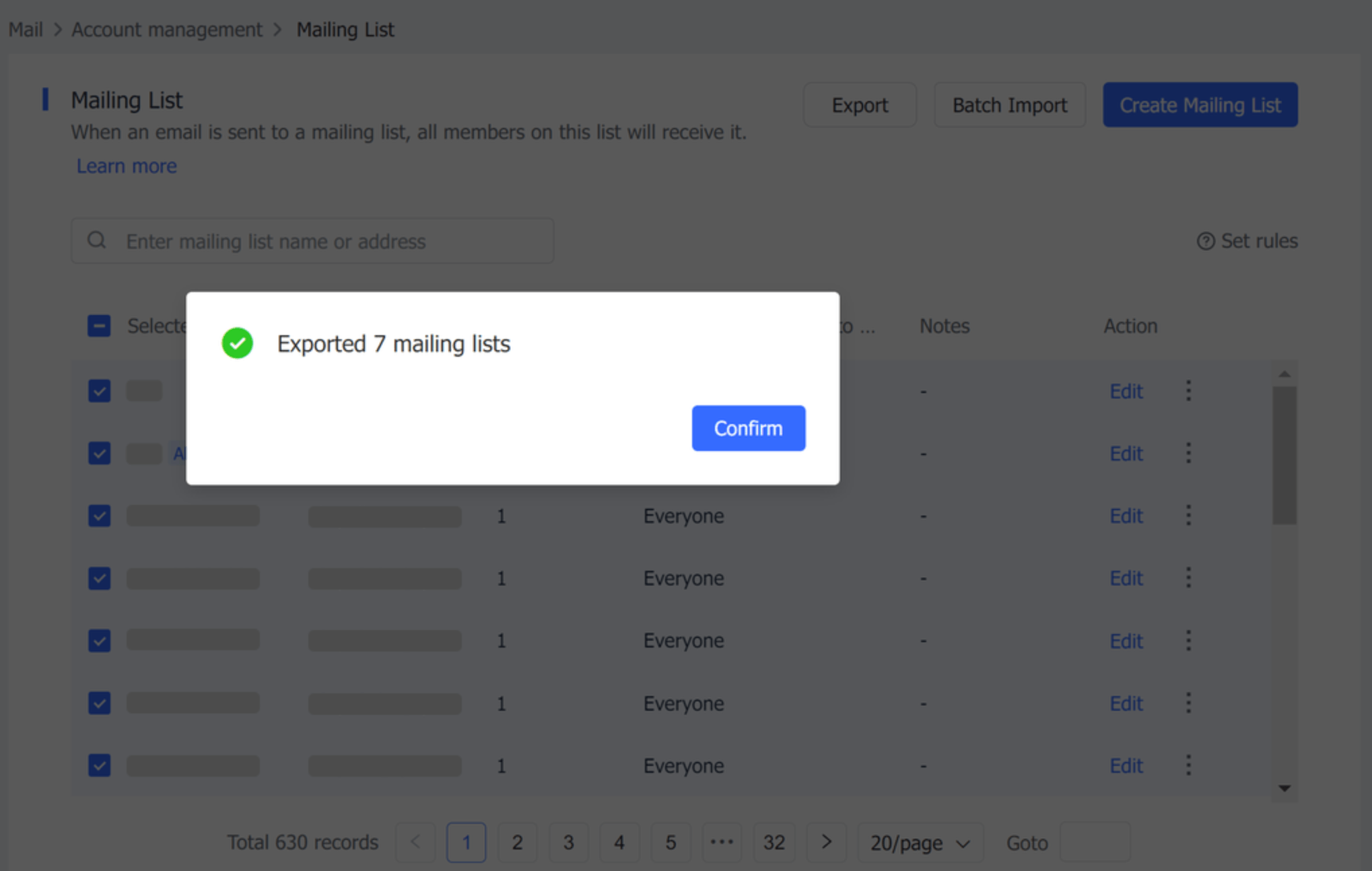This screenshot has width=1372, height=871.
Task: Open the 20/page dropdown
Action: click(919, 842)
